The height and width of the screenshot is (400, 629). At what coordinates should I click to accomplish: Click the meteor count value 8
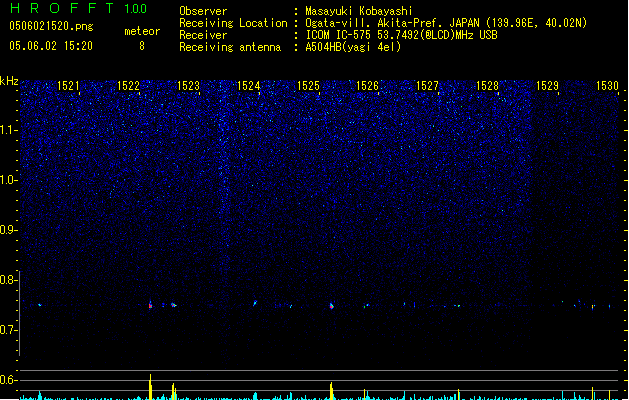click(x=142, y=46)
